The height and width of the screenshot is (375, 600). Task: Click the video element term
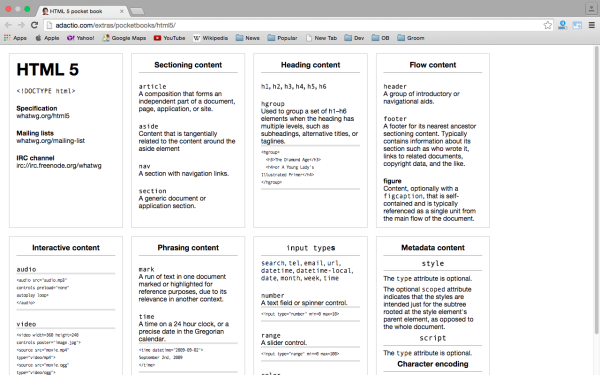26,324
